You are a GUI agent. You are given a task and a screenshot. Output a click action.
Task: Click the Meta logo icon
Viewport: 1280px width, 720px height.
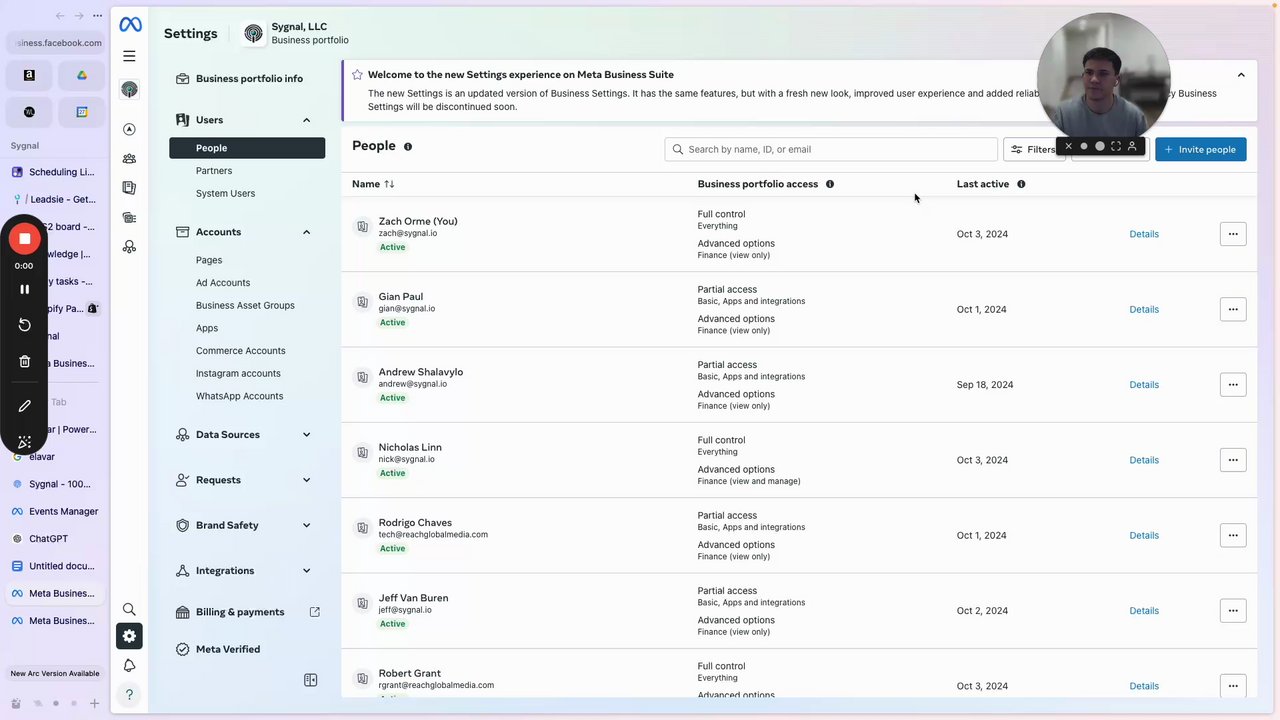pos(130,25)
